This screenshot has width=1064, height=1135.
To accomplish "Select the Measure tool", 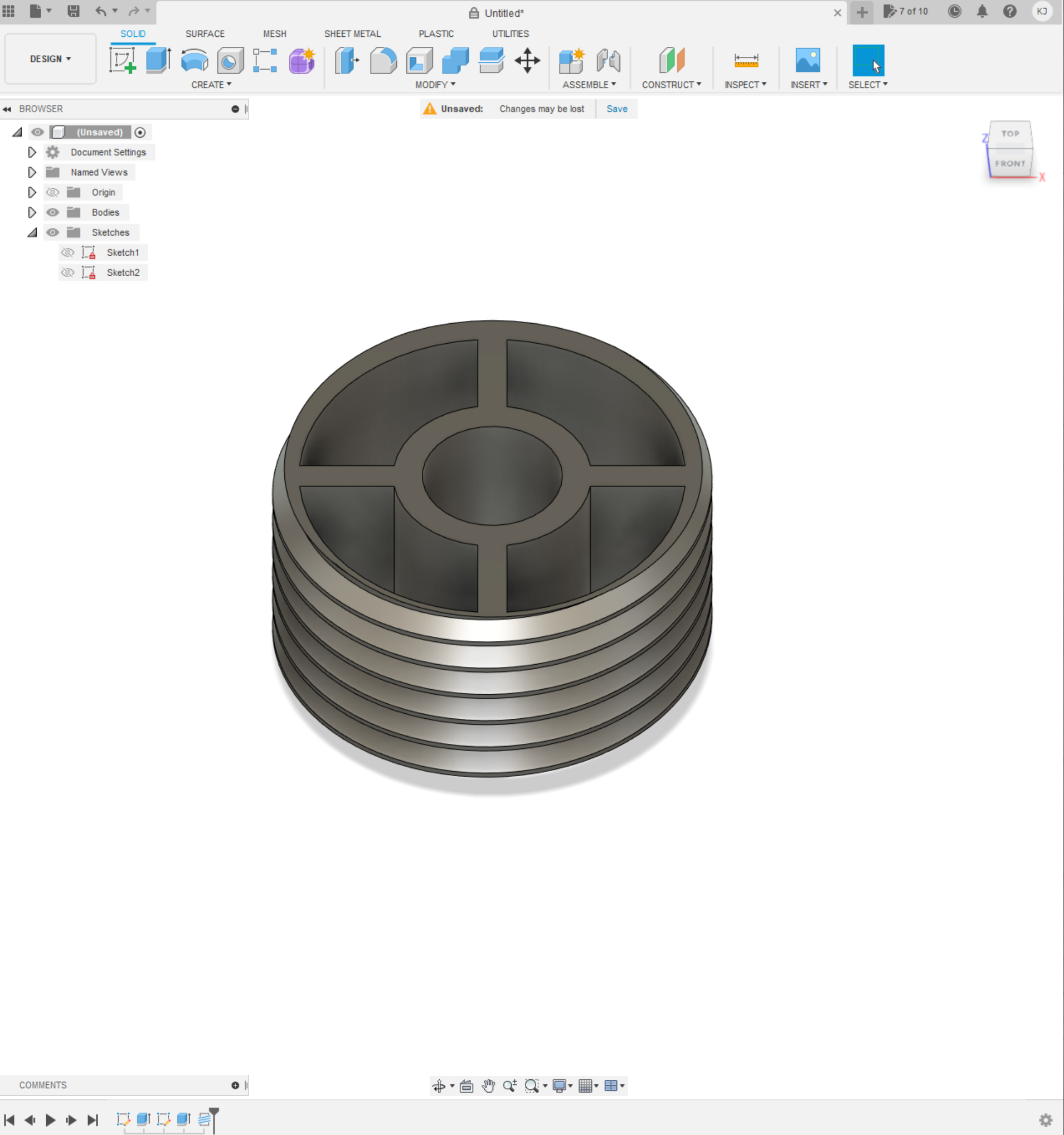I will (x=746, y=61).
